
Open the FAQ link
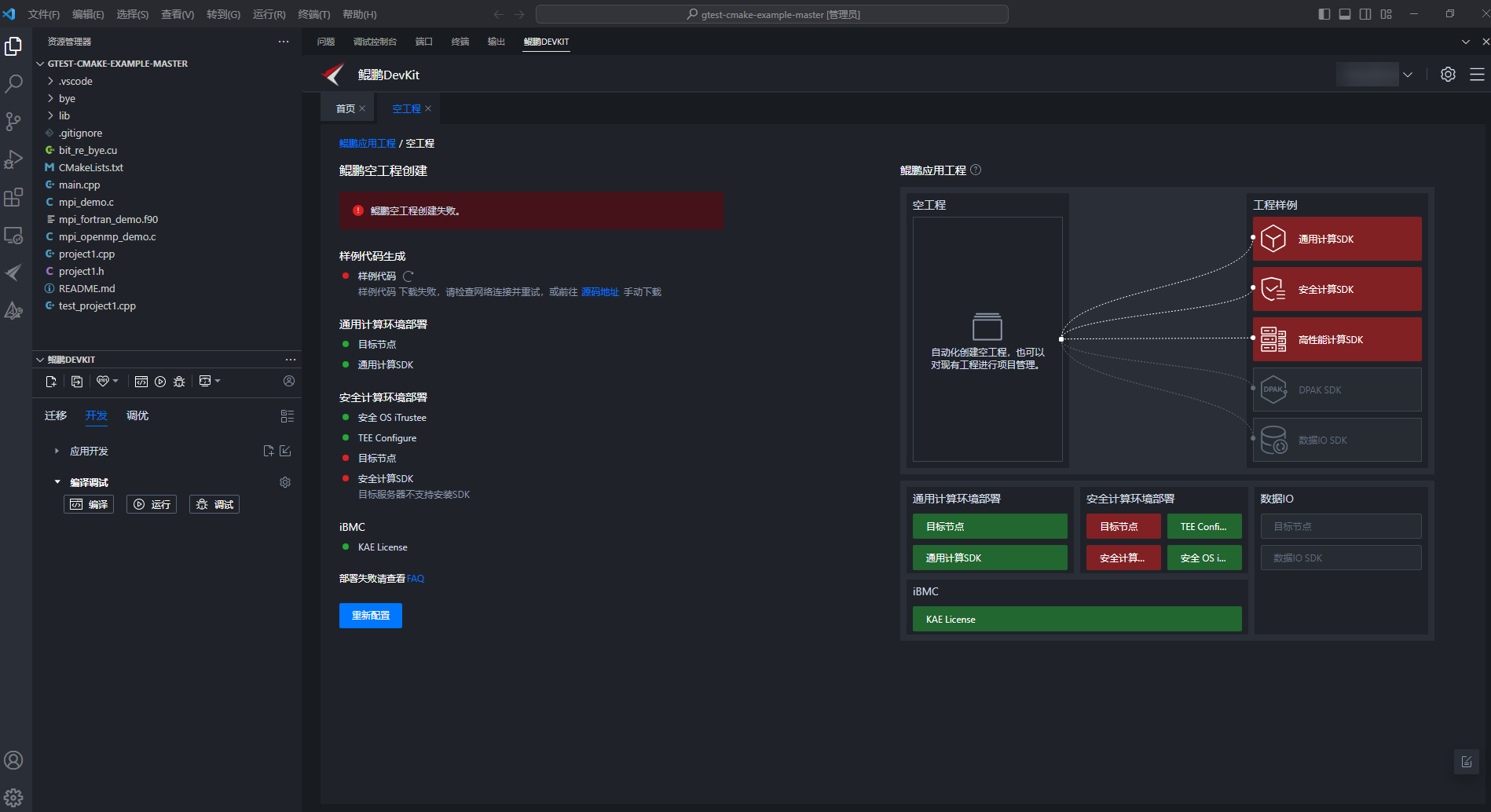point(416,579)
